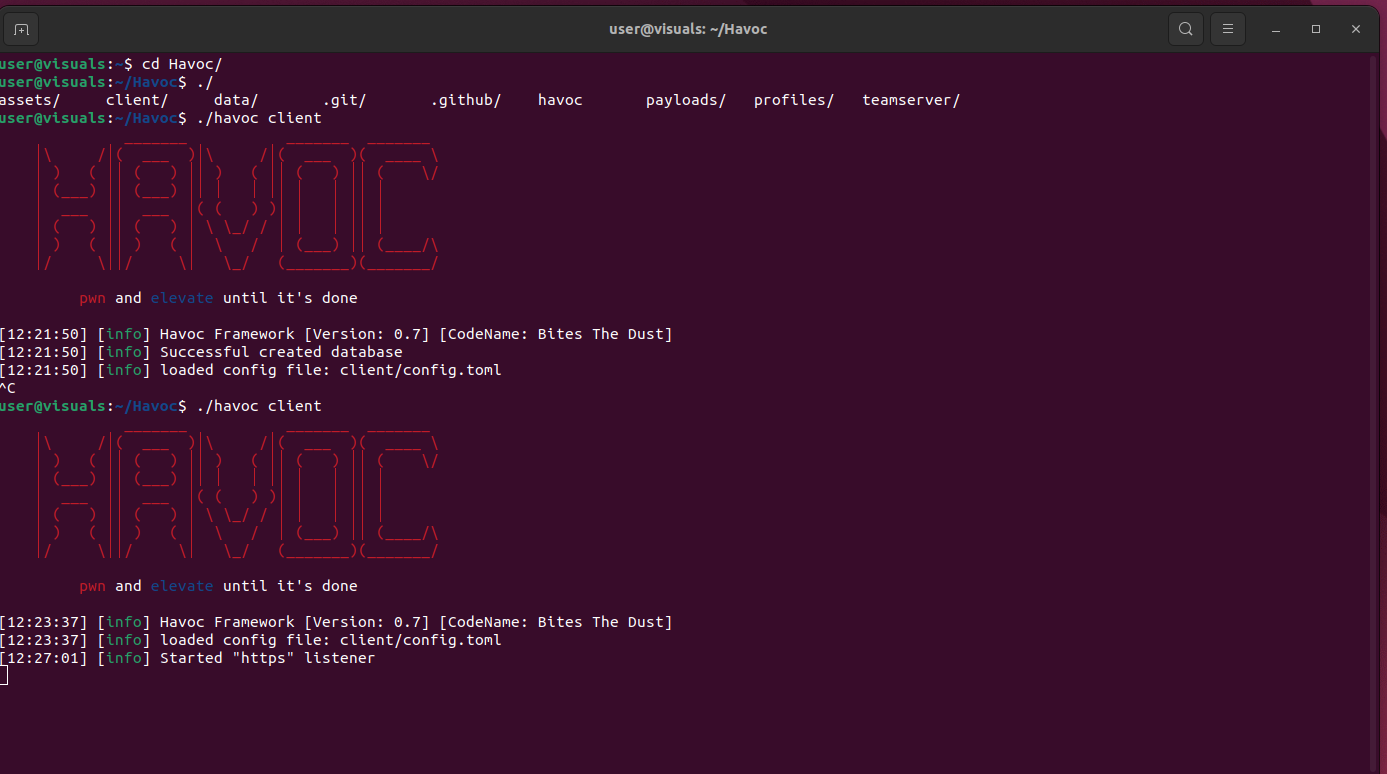
Task: Click the timestamp '[12:27:01]'
Action: (x=44, y=658)
